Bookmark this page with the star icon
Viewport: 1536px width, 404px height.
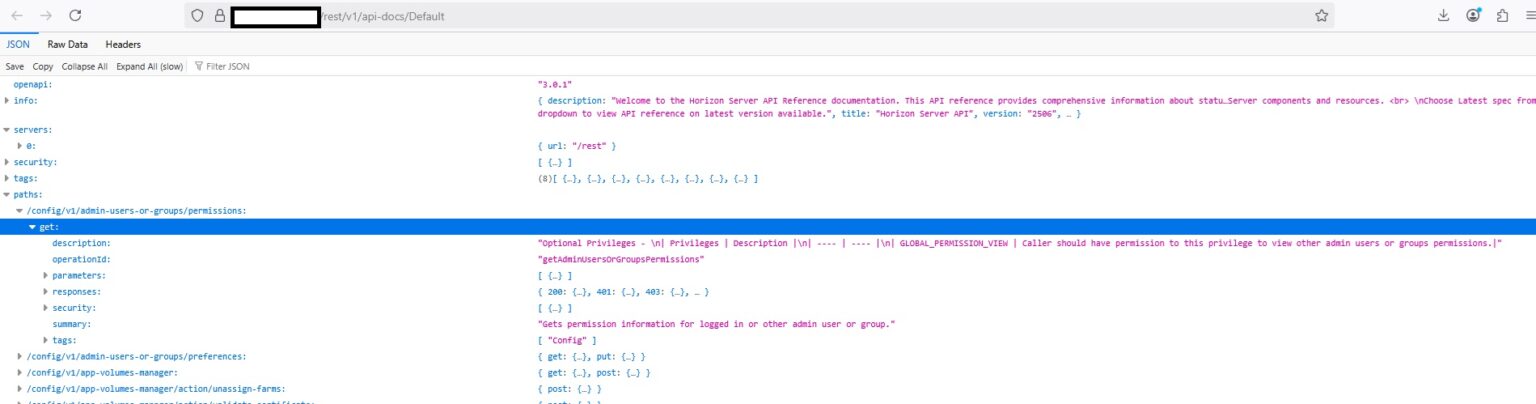pos(1321,16)
